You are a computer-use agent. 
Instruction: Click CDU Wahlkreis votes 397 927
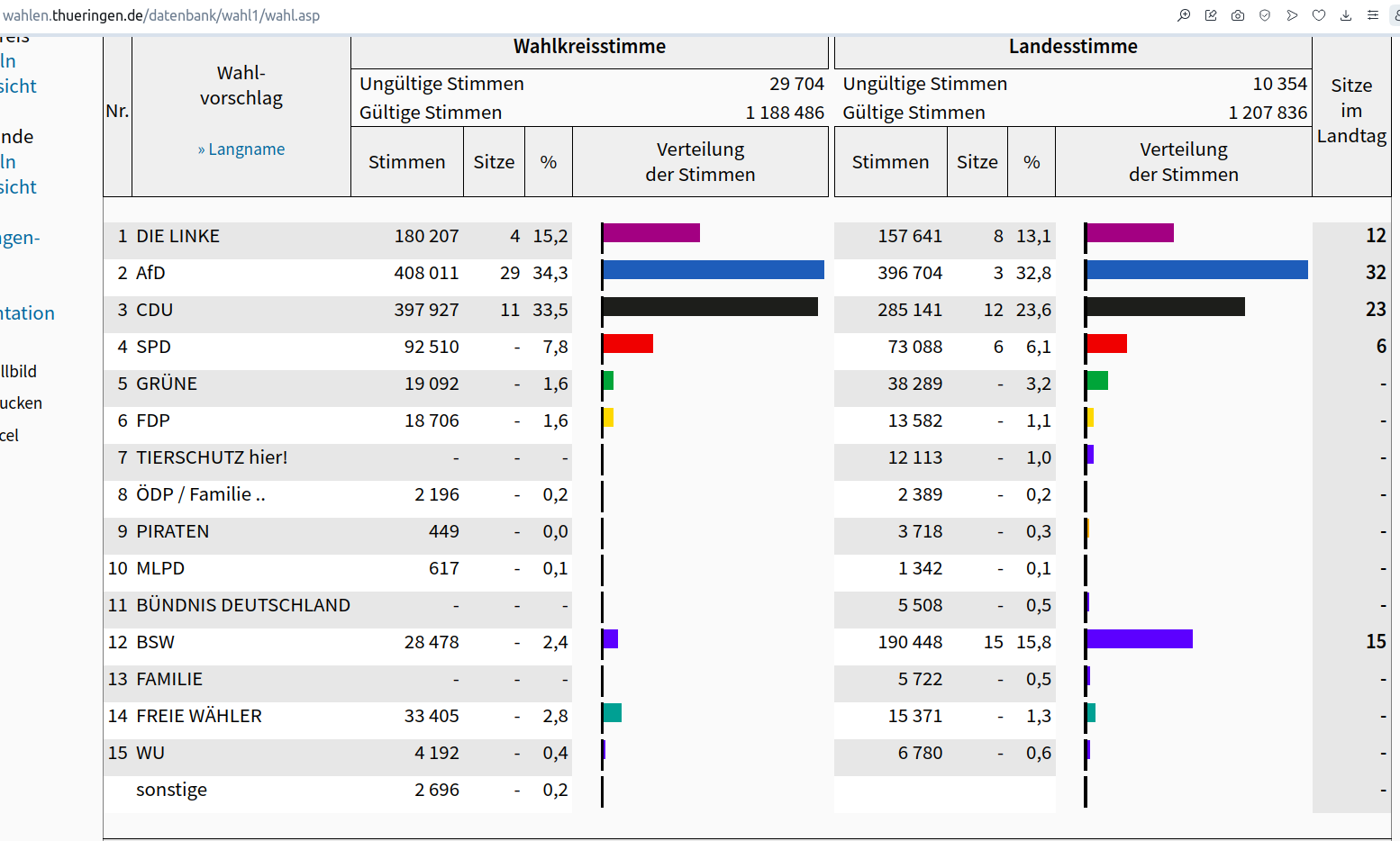coord(426,310)
